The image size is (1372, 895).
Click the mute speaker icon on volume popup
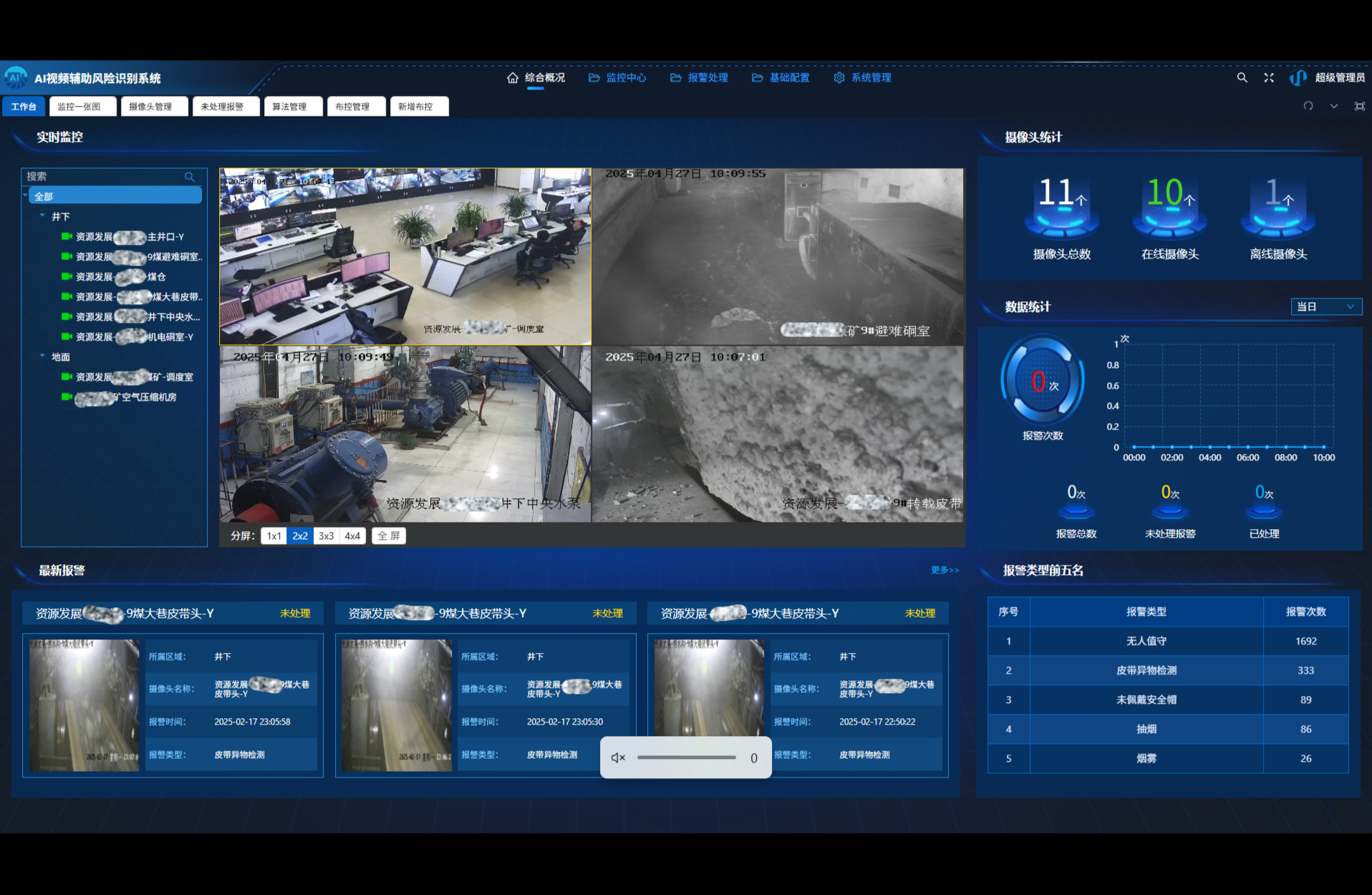(618, 758)
